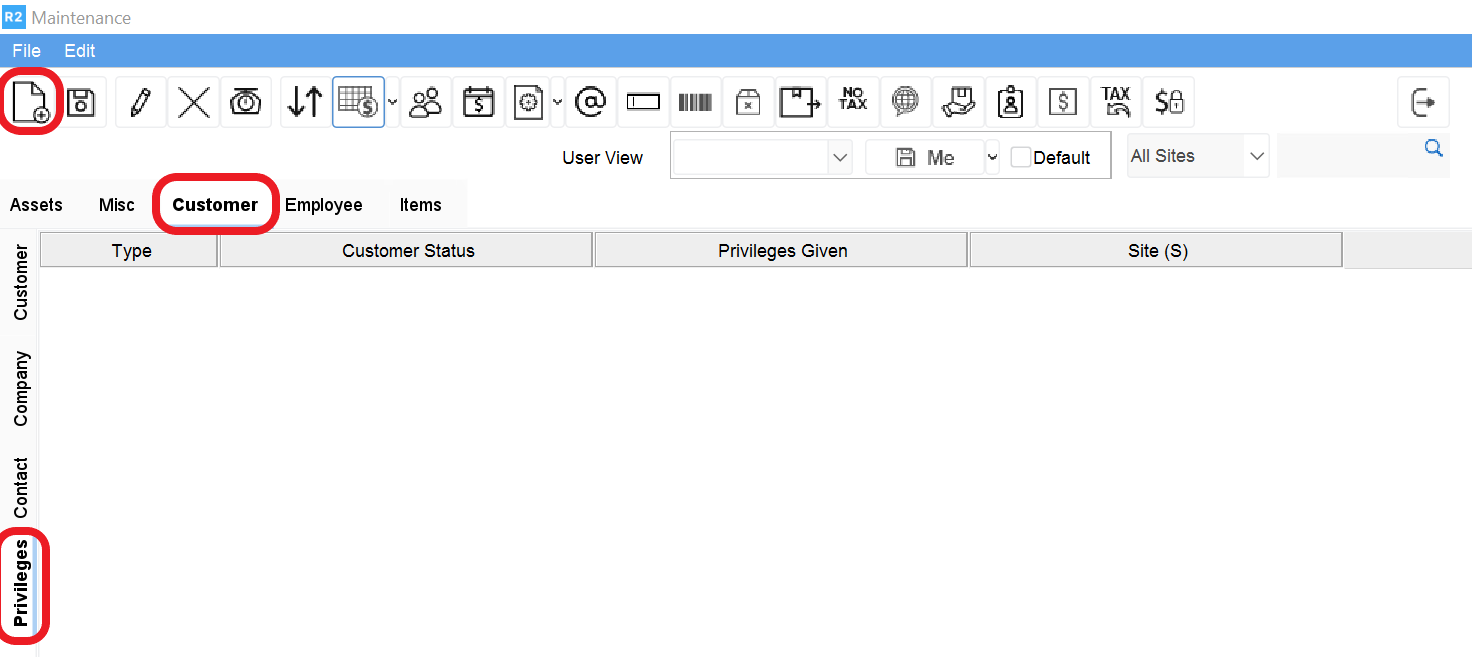Open the File menu
Screen dimensions: 1472x657
(x=26, y=50)
